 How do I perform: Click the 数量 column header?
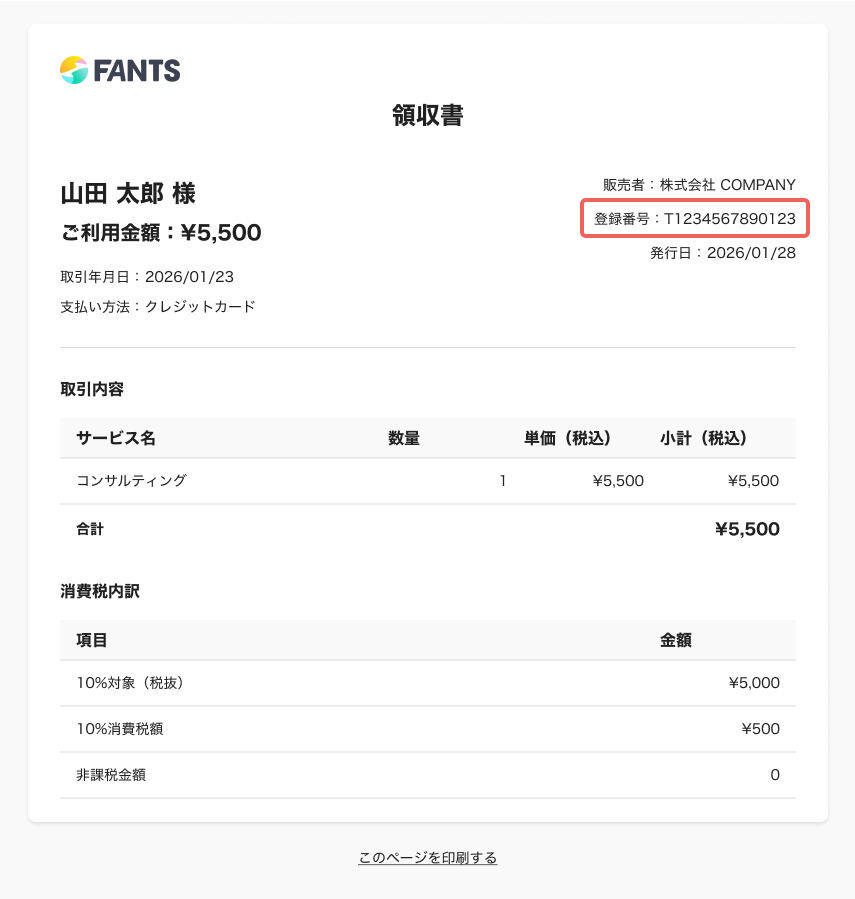(404, 439)
